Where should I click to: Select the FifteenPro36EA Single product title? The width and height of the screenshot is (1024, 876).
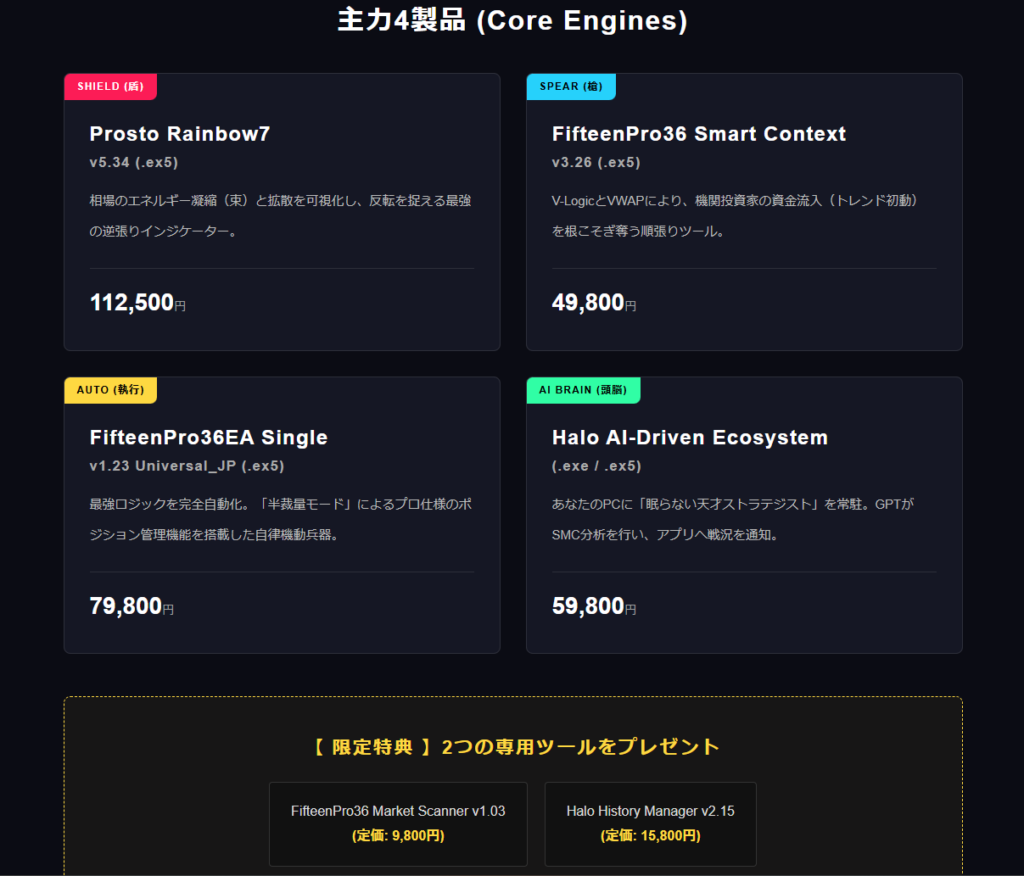[208, 438]
